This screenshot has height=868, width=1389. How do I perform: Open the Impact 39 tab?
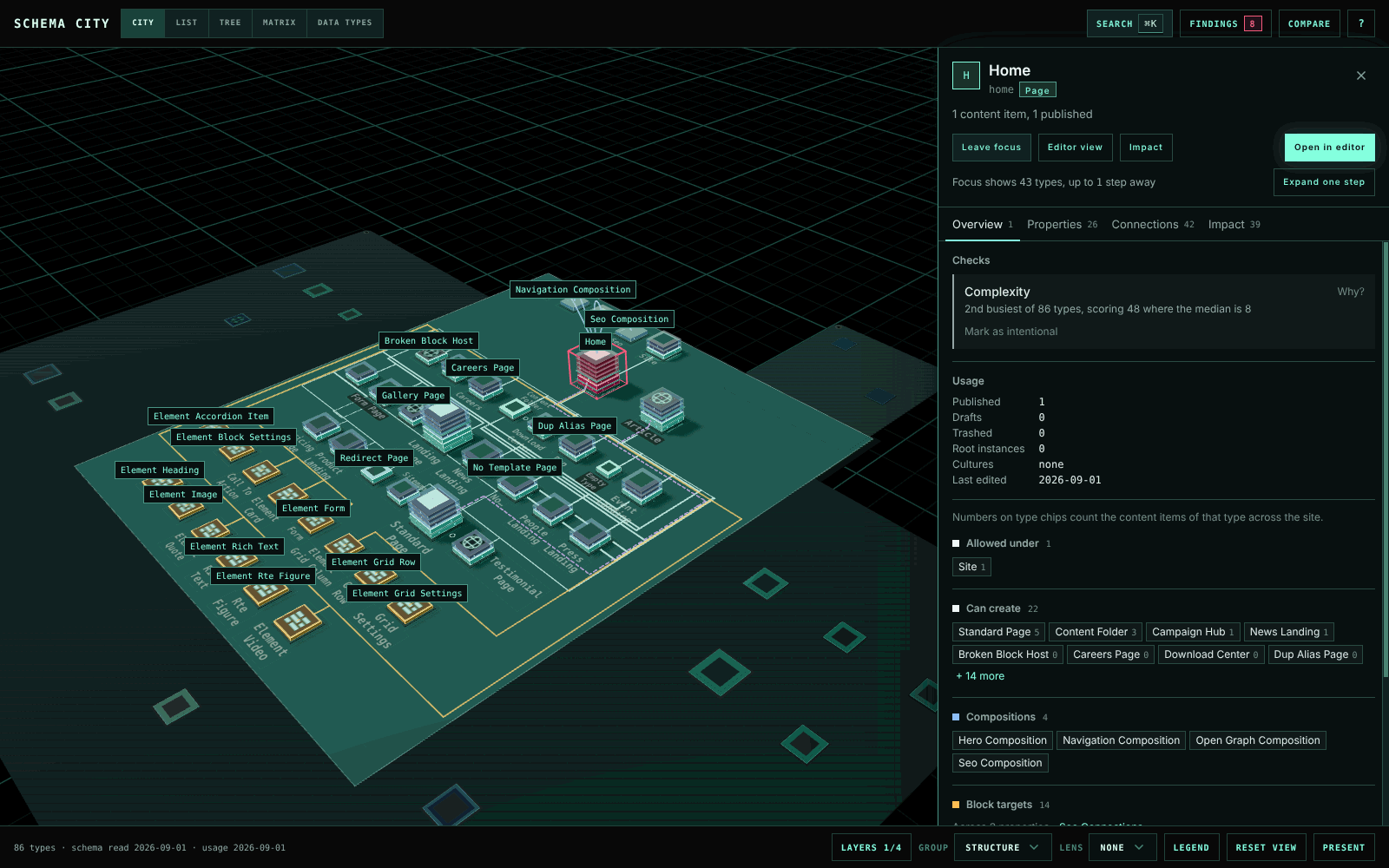(1234, 224)
